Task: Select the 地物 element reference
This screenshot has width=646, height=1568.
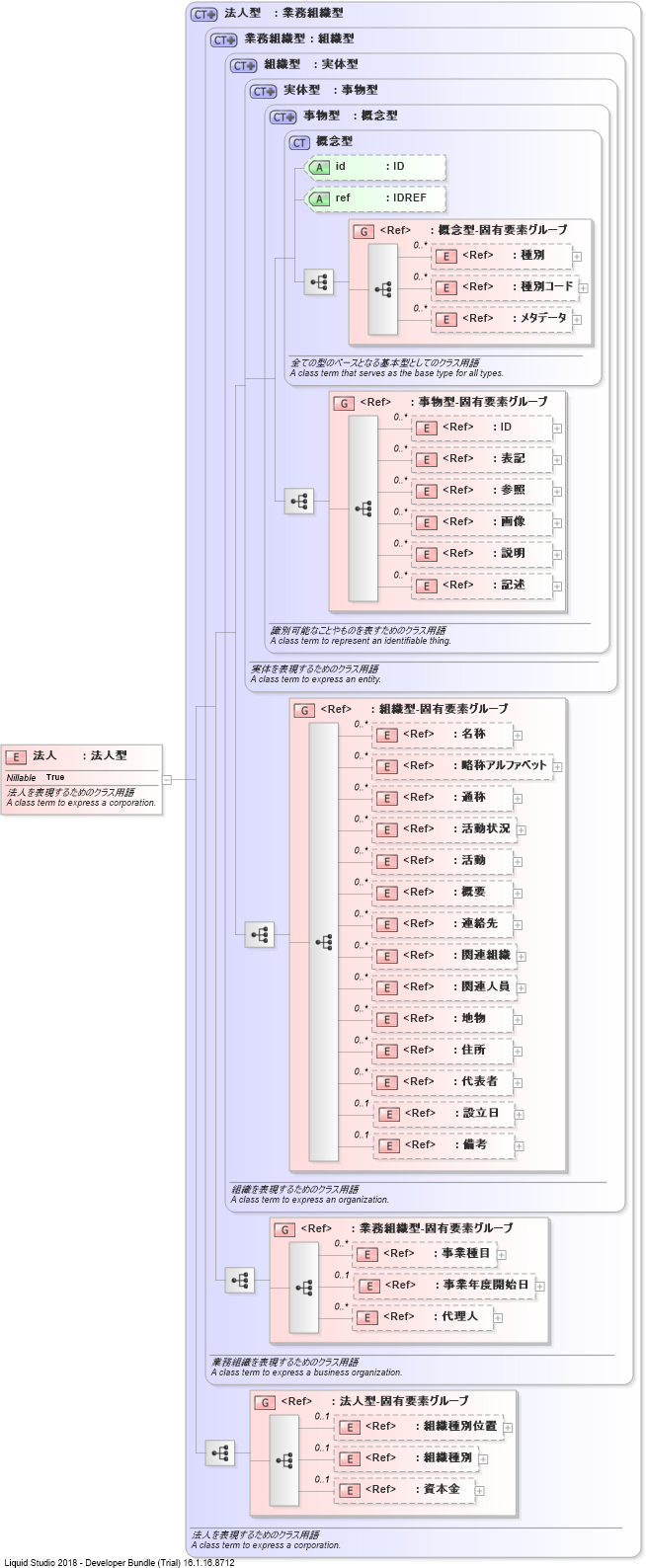Action: (443, 1019)
